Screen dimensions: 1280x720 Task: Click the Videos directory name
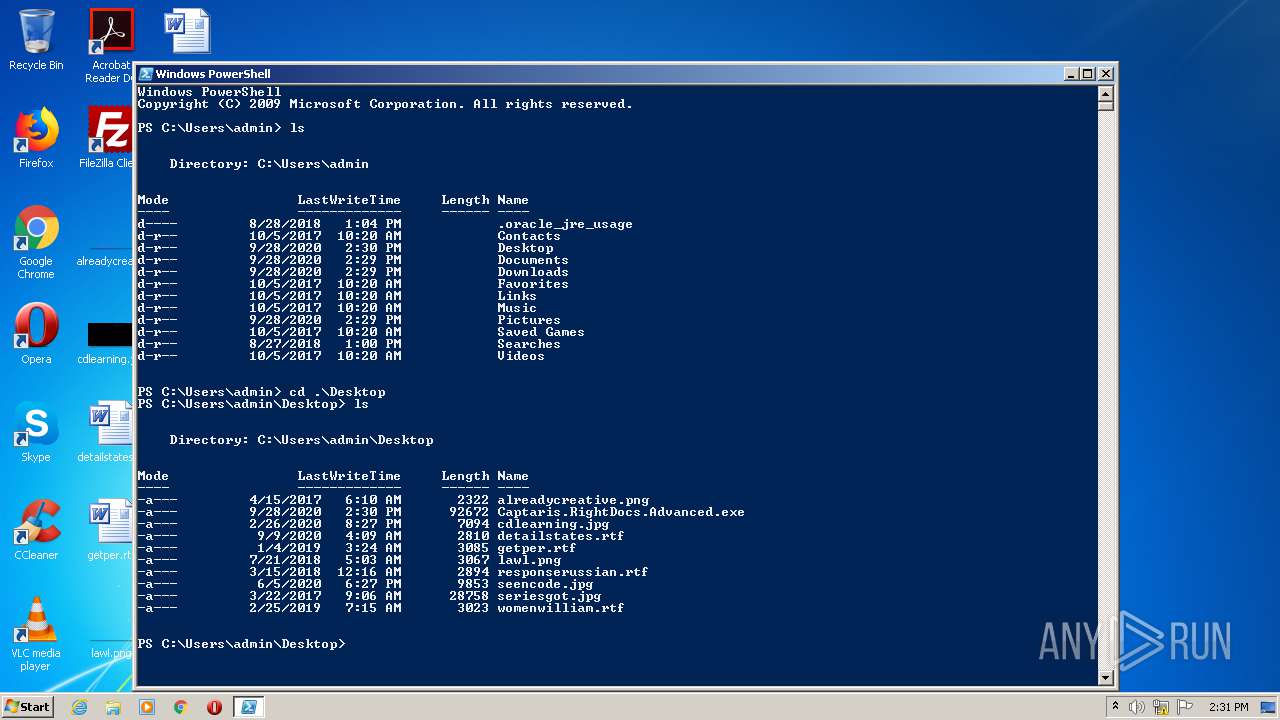pyautogui.click(x=521, y=356)
